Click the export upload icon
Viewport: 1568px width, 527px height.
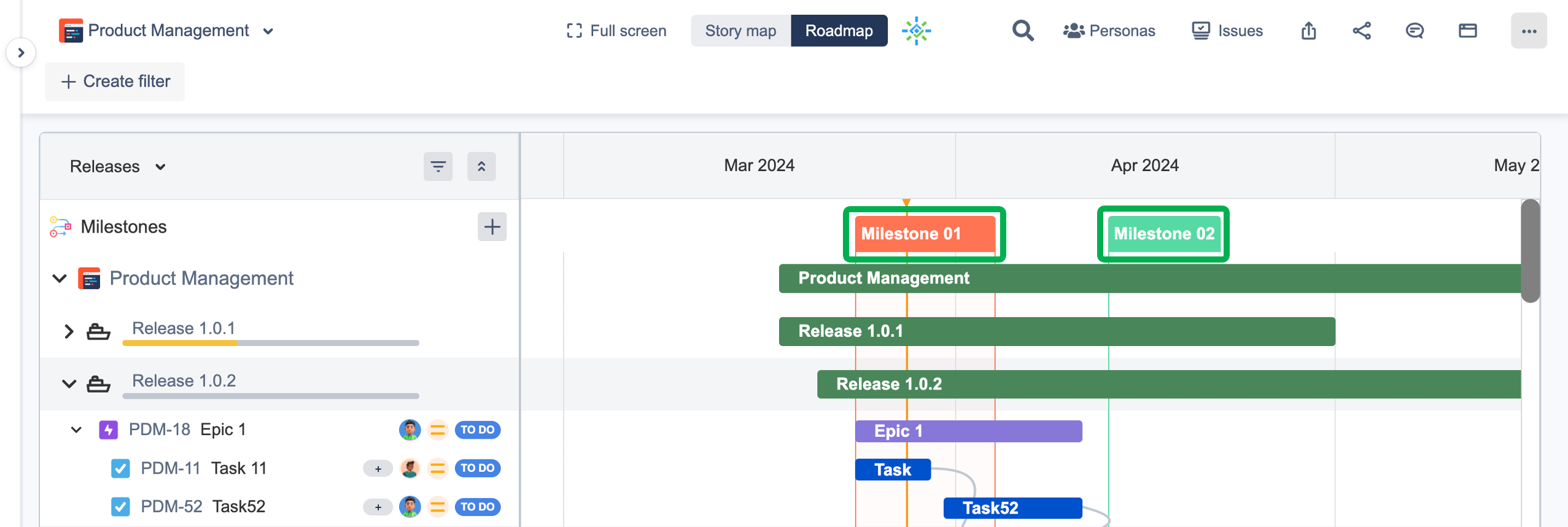coord(1308,31)
